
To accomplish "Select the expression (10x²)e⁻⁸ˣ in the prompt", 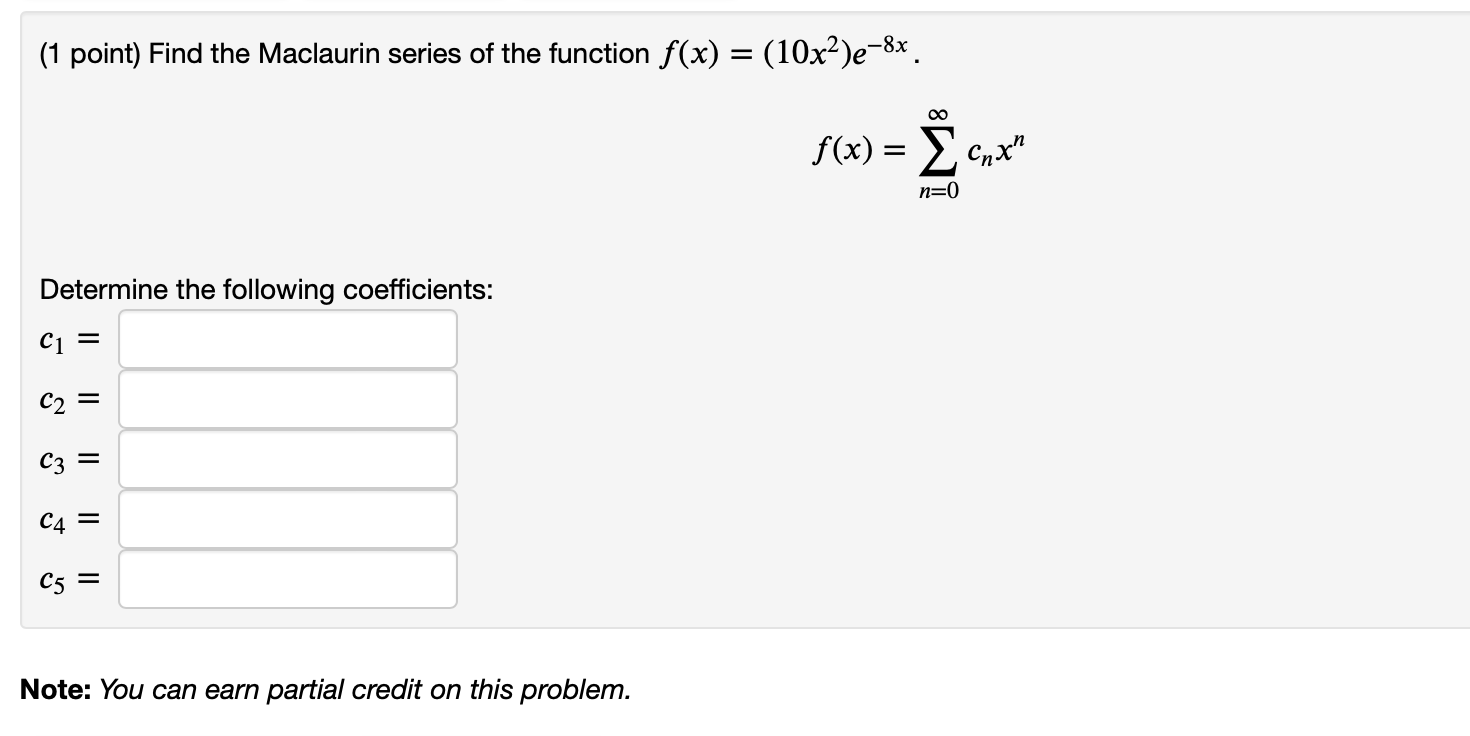I will 835,50.
